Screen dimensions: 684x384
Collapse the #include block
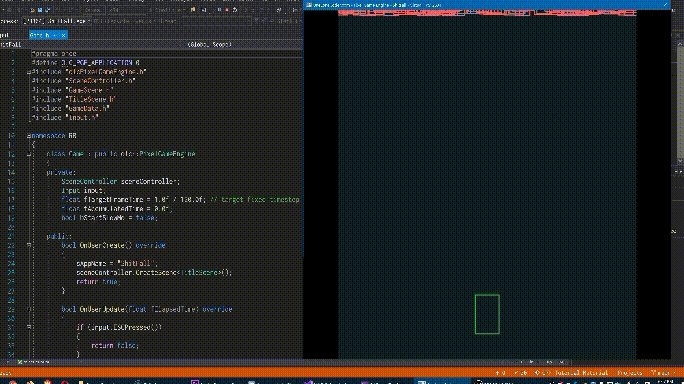click(29, 72)
